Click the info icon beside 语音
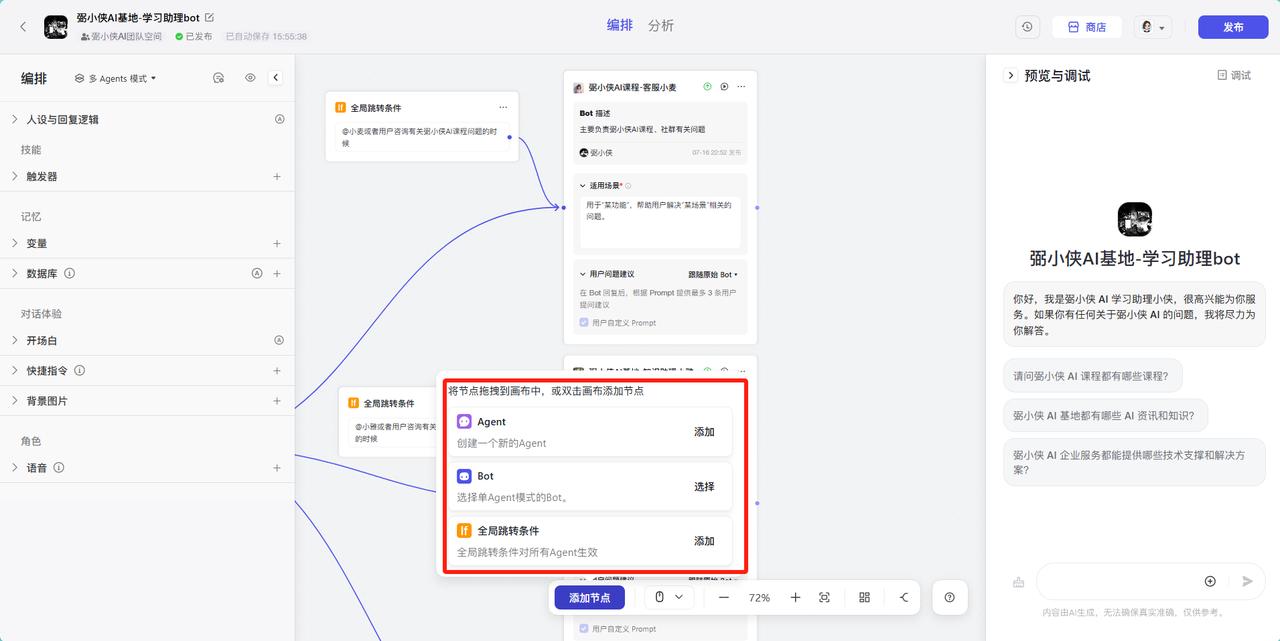The height and width of the screenshot is (641, 1280). [59, 467]
